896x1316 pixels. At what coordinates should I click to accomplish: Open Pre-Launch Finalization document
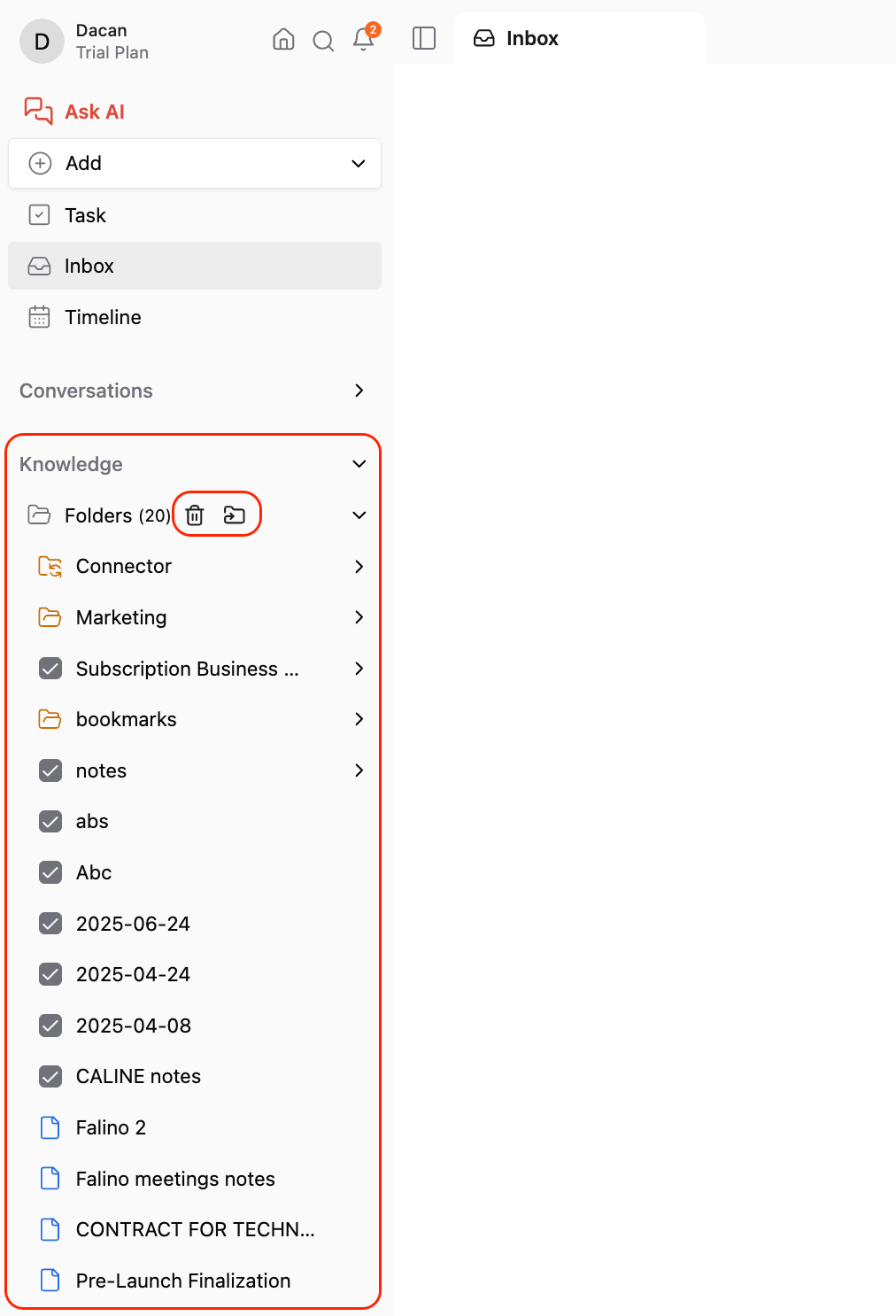183,1281
